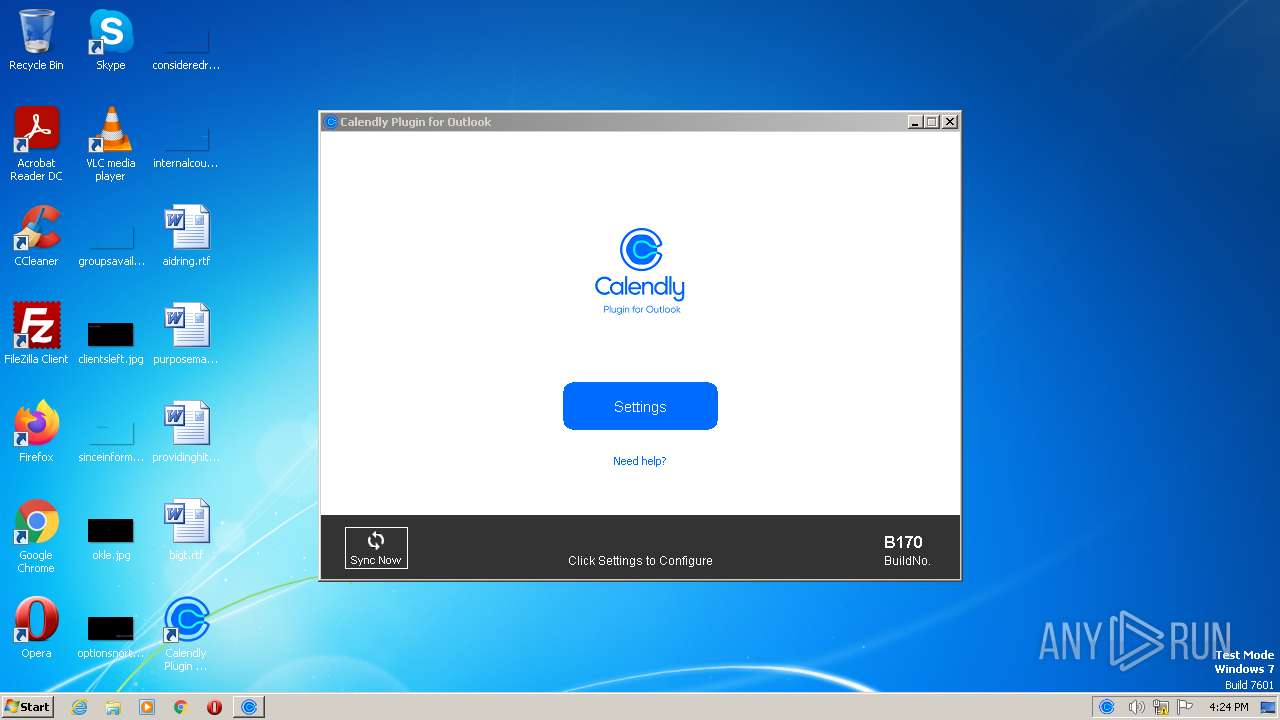Open the volume control tray icon
Image resolution: width=1280 pixels, height=720 pixels.
click(x=1136, y=707)
